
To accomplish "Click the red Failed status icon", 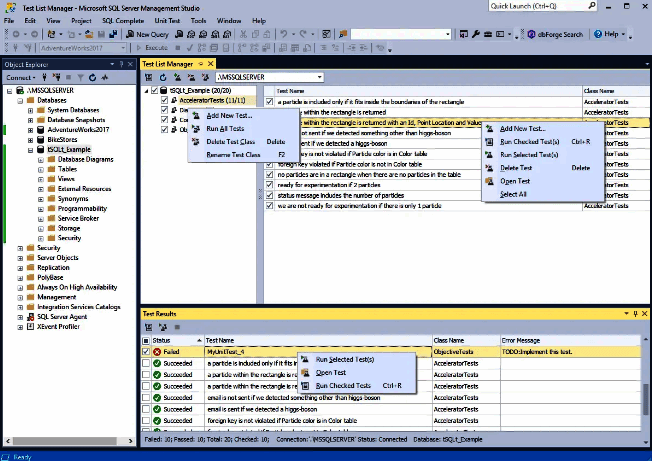I will point(158,352).
